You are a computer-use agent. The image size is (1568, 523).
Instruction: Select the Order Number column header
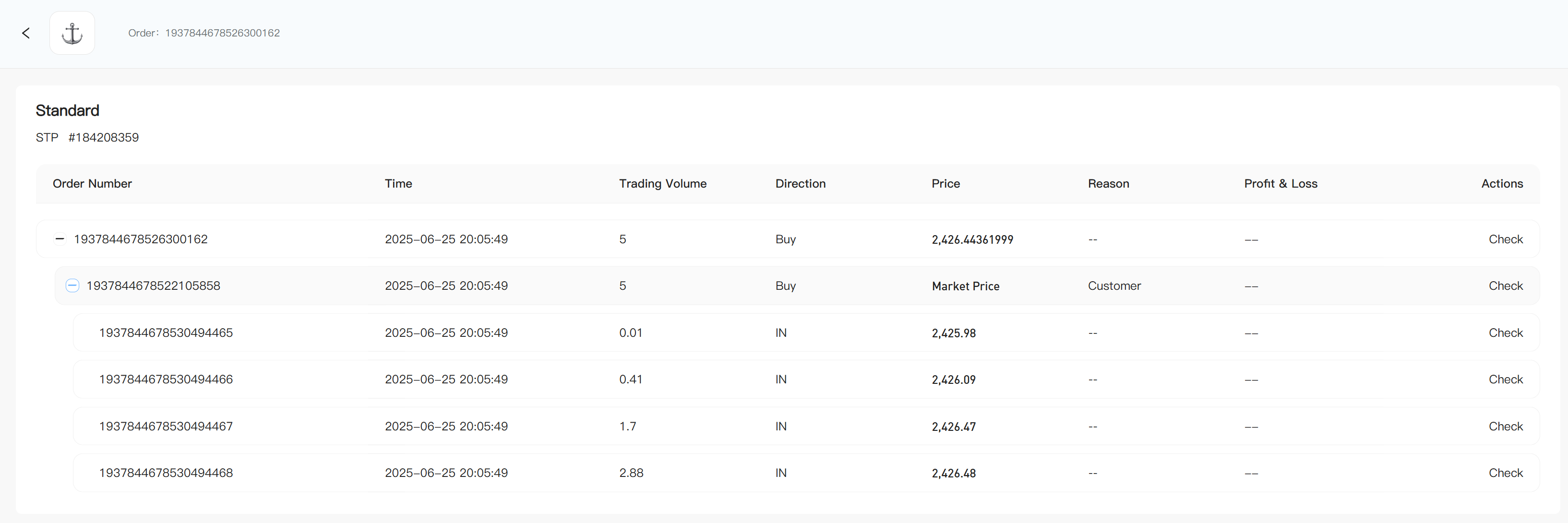pyautogui.click(x=92, y=183)
